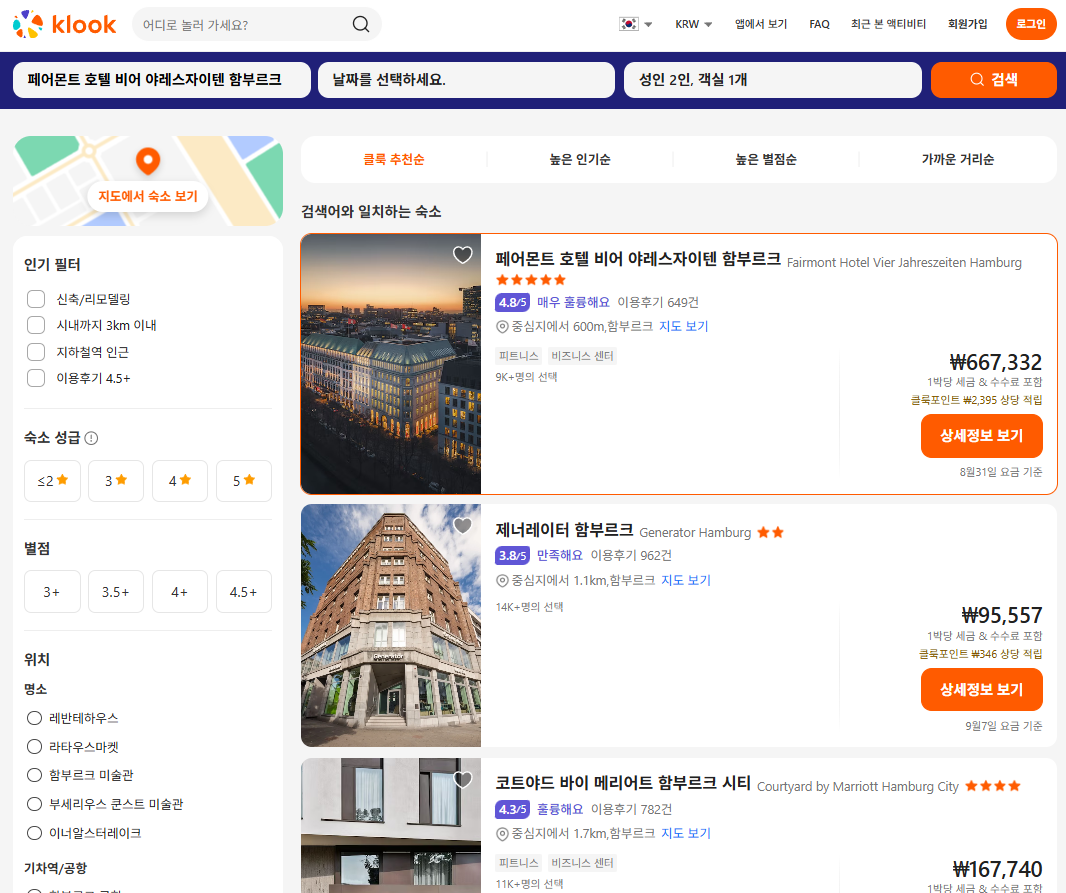Sort by 높은 별점순

coord(766,159)
